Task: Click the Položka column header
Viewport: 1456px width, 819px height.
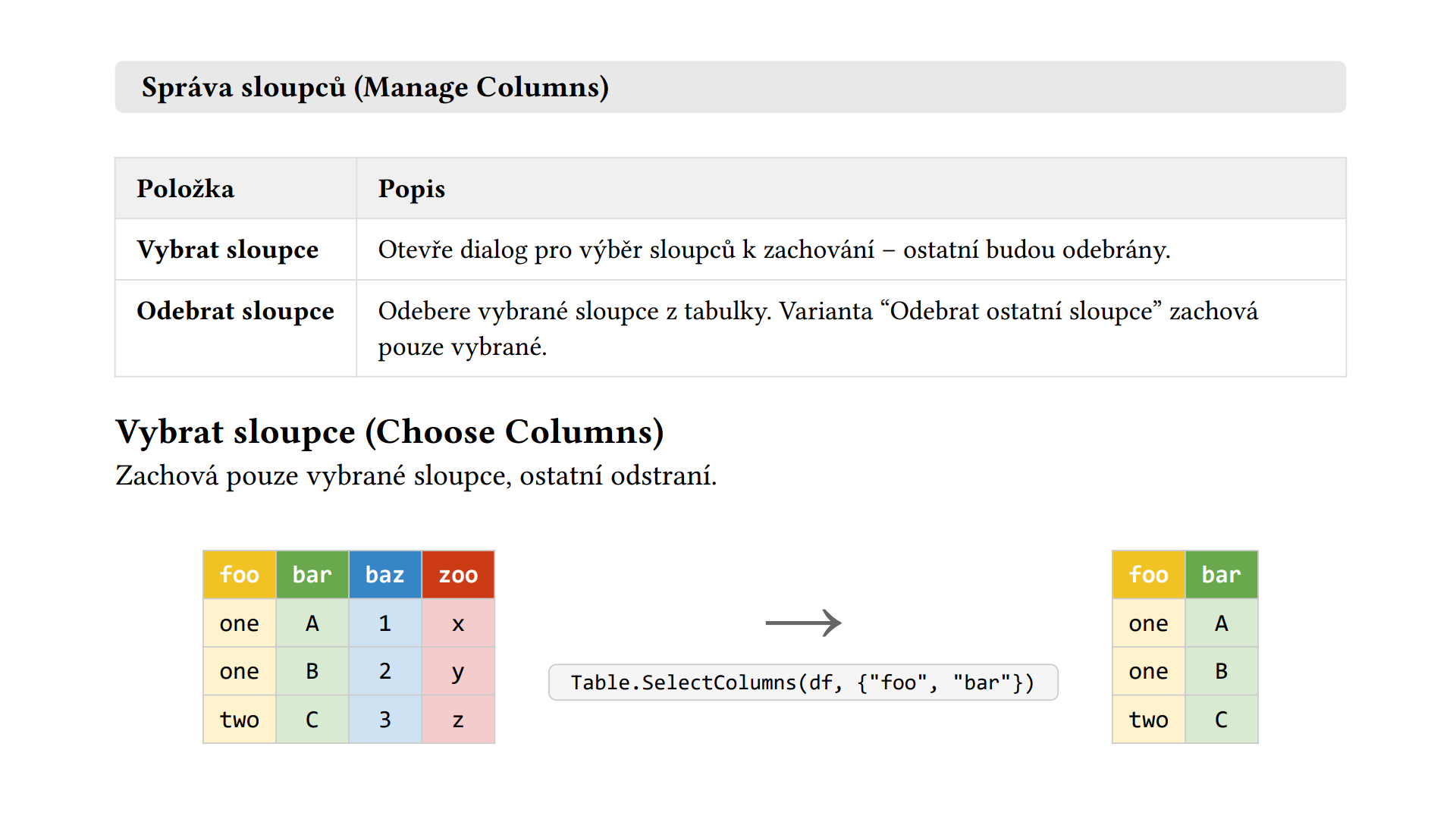Action: [185, 189]
